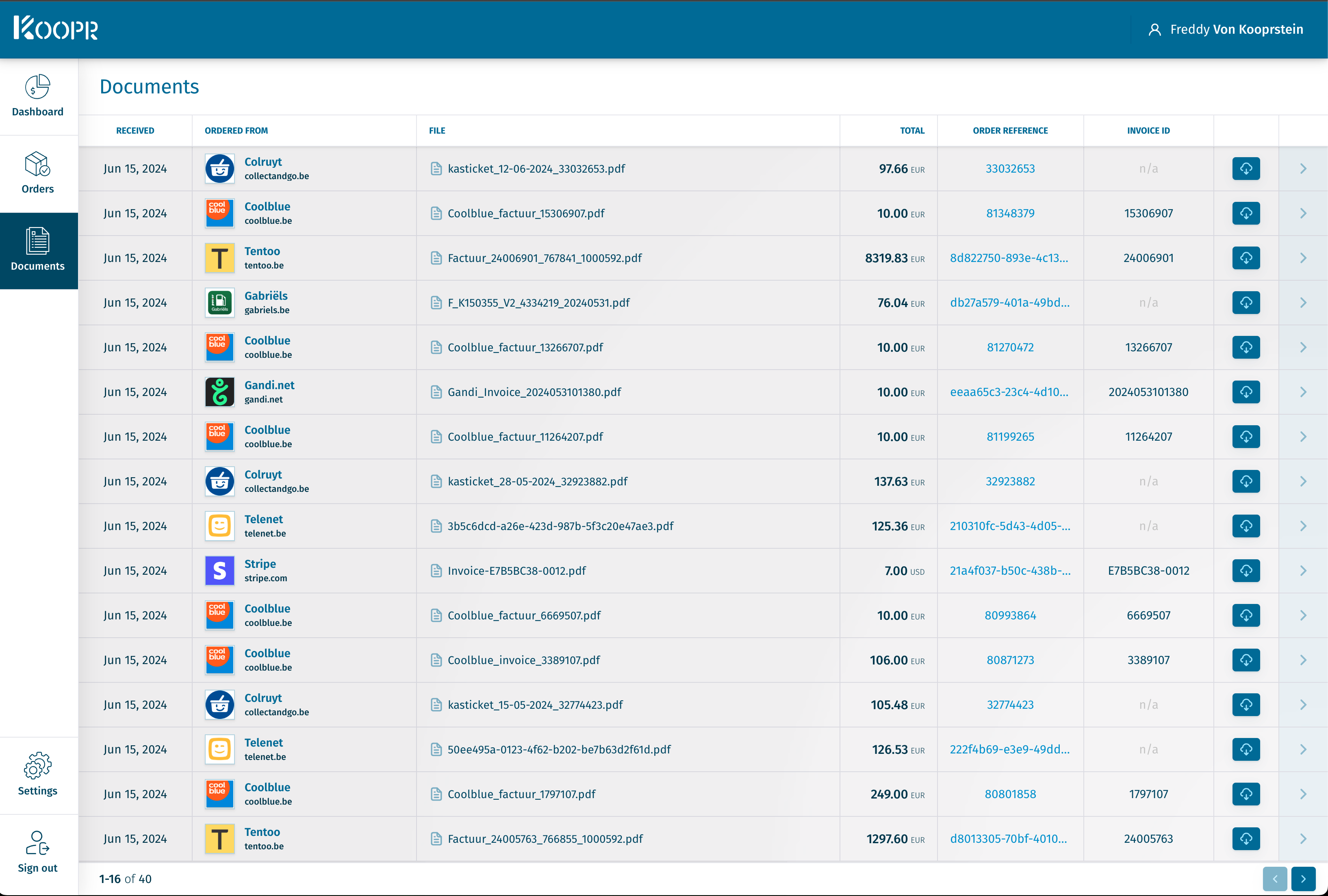Click the Invoice ID column header

coord(1148,130)
